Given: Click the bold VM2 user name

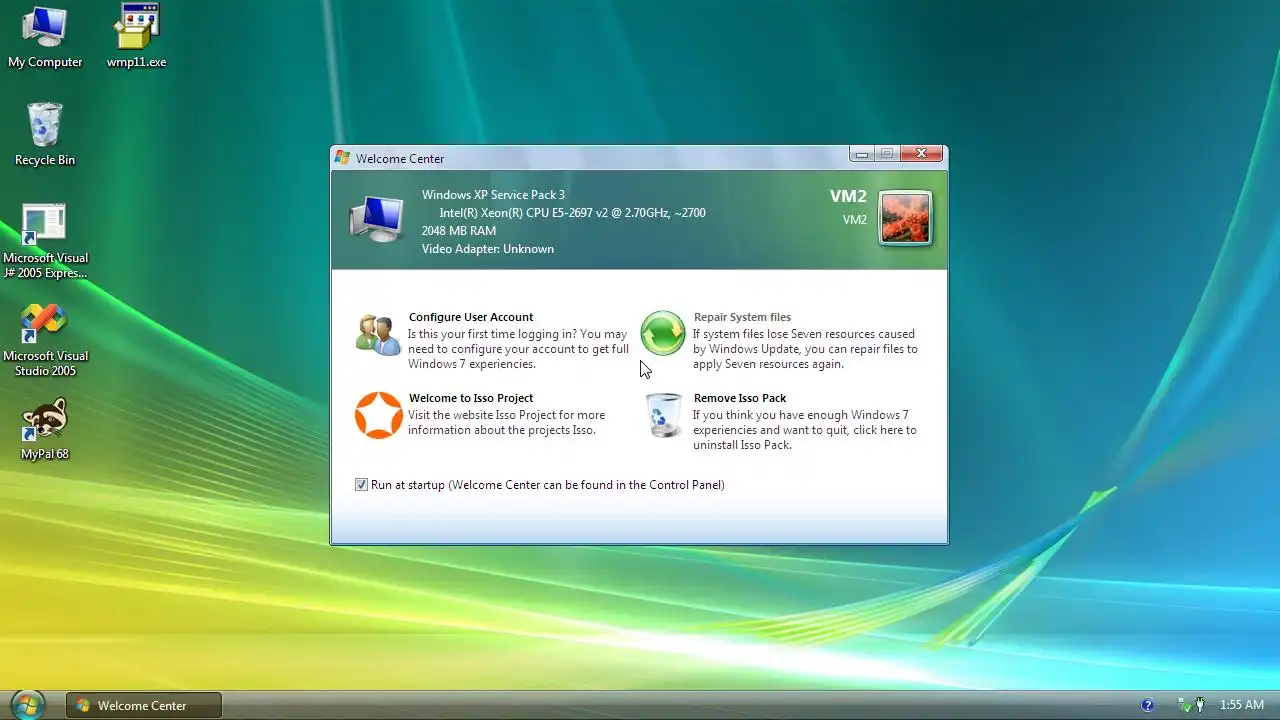Looking at the screenshot, I should [x=848, y=197].
